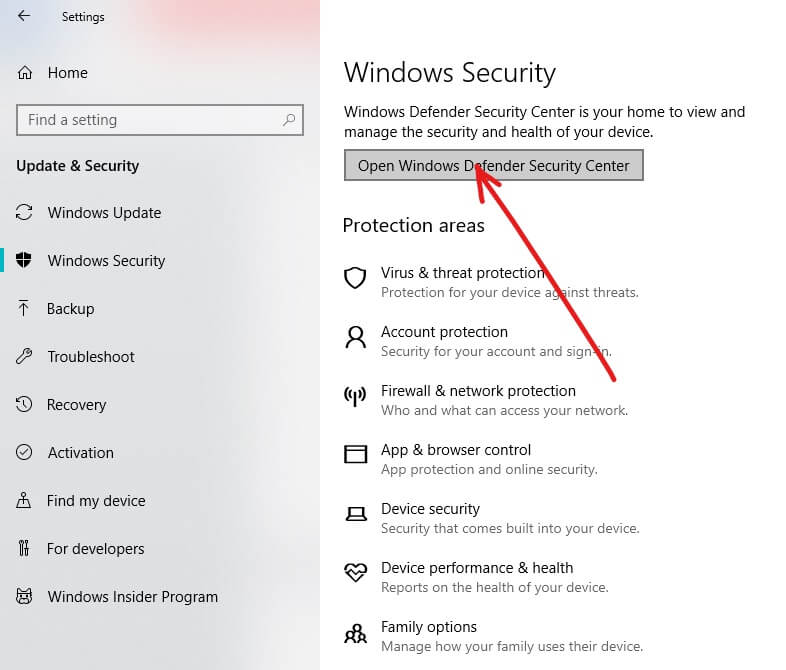786x670 pixels.
Task: Go to For developers section
Action: [x=95, y=549]
